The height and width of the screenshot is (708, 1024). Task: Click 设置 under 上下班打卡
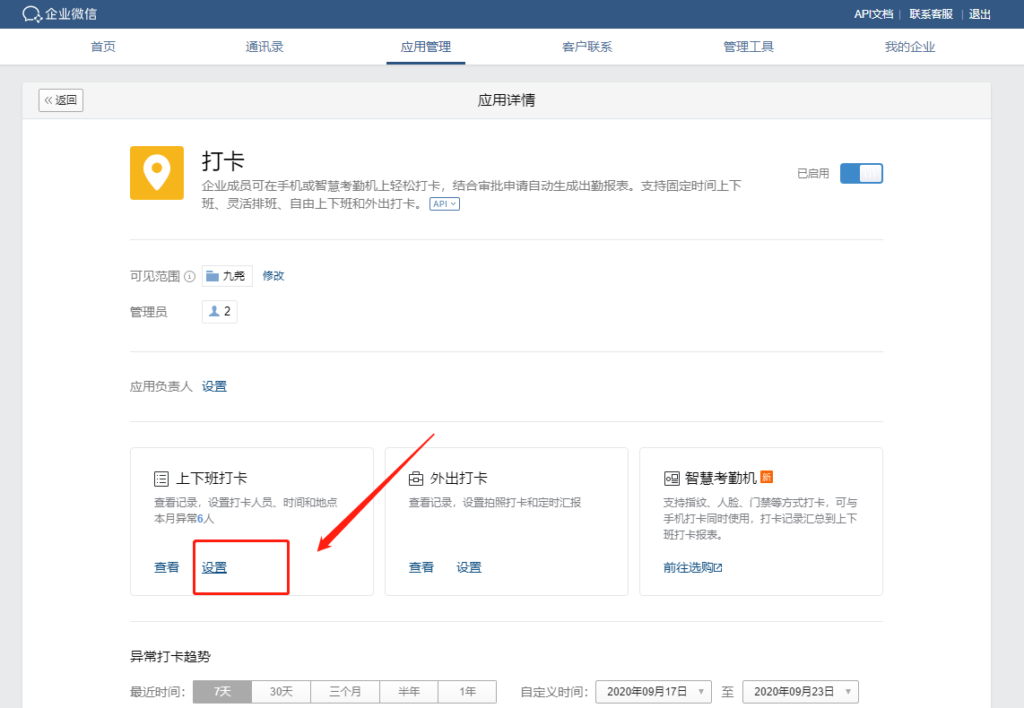(x=214, y=567)
